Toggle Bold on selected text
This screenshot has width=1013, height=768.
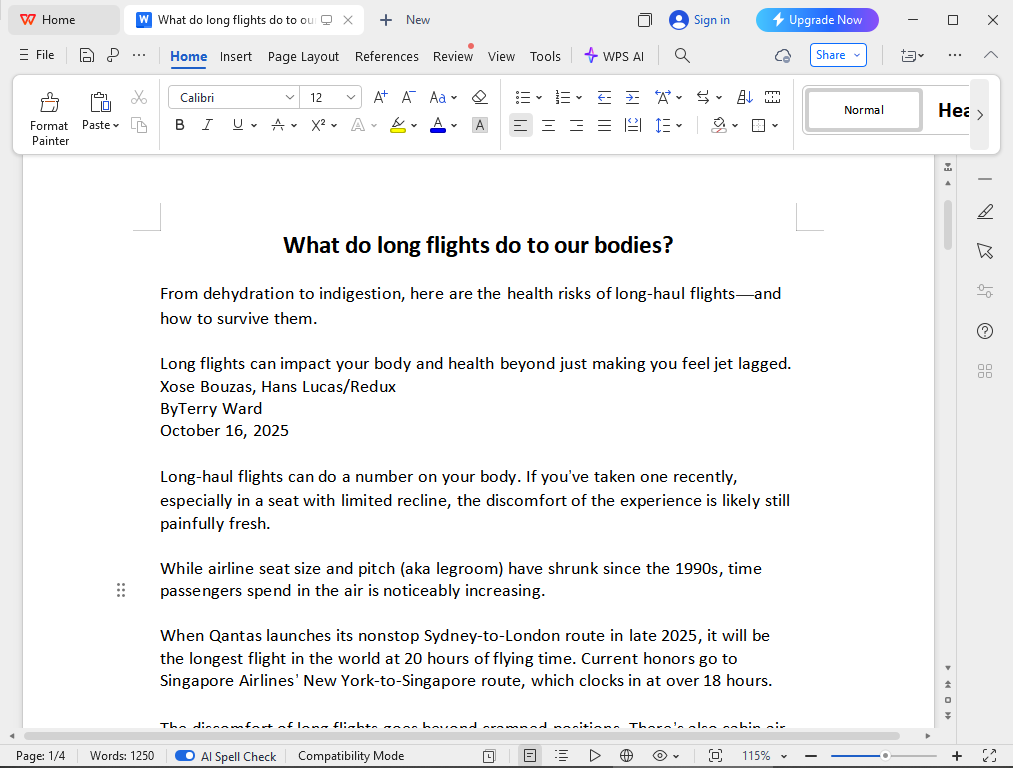[179, 124]
